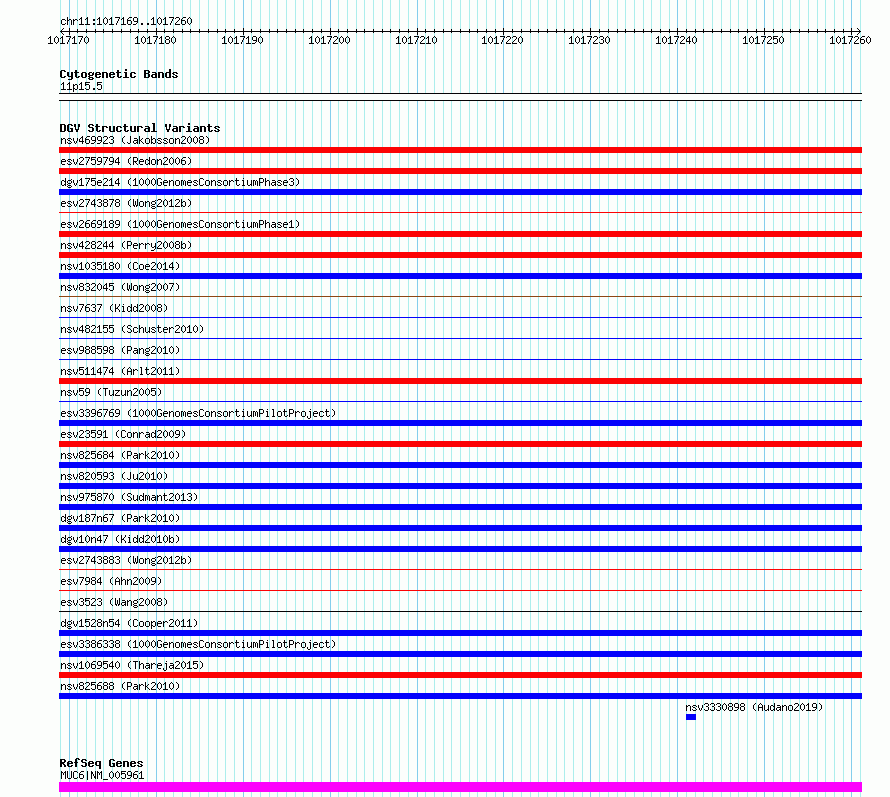The height and width of the screenshot is (797, 890).
Task: Click dgv187n67 (Park2010) variant label
Action: (x=120, y=518)
